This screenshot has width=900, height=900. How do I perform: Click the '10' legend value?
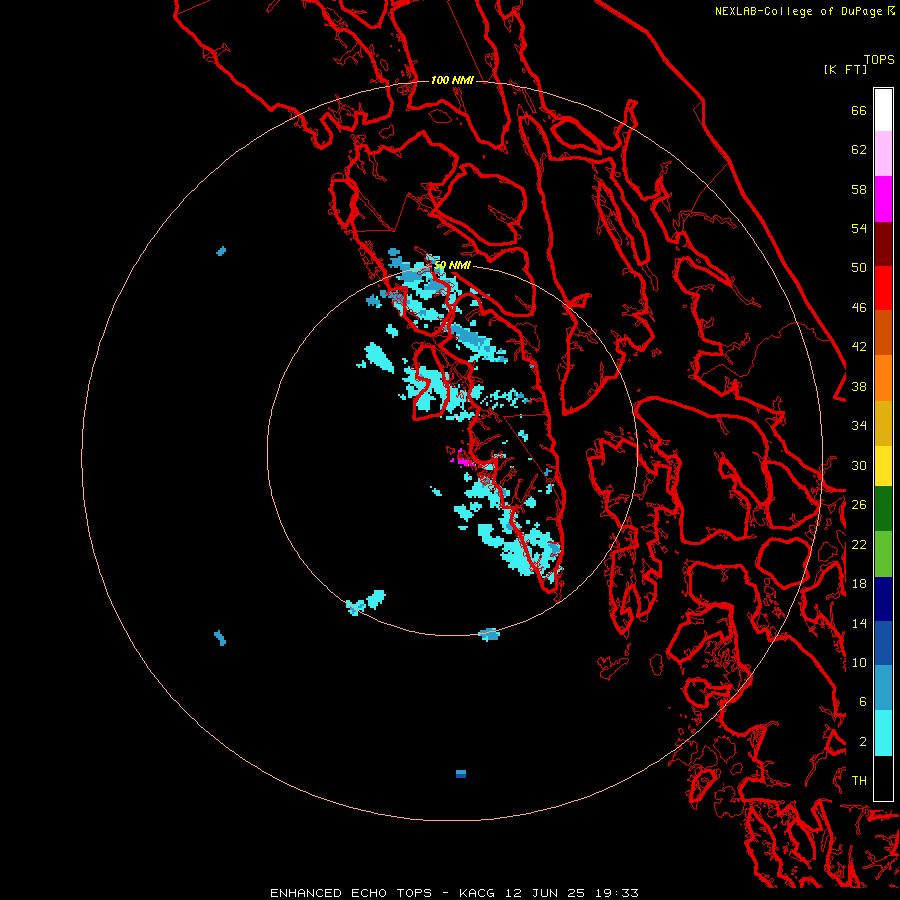click(859, 663)
